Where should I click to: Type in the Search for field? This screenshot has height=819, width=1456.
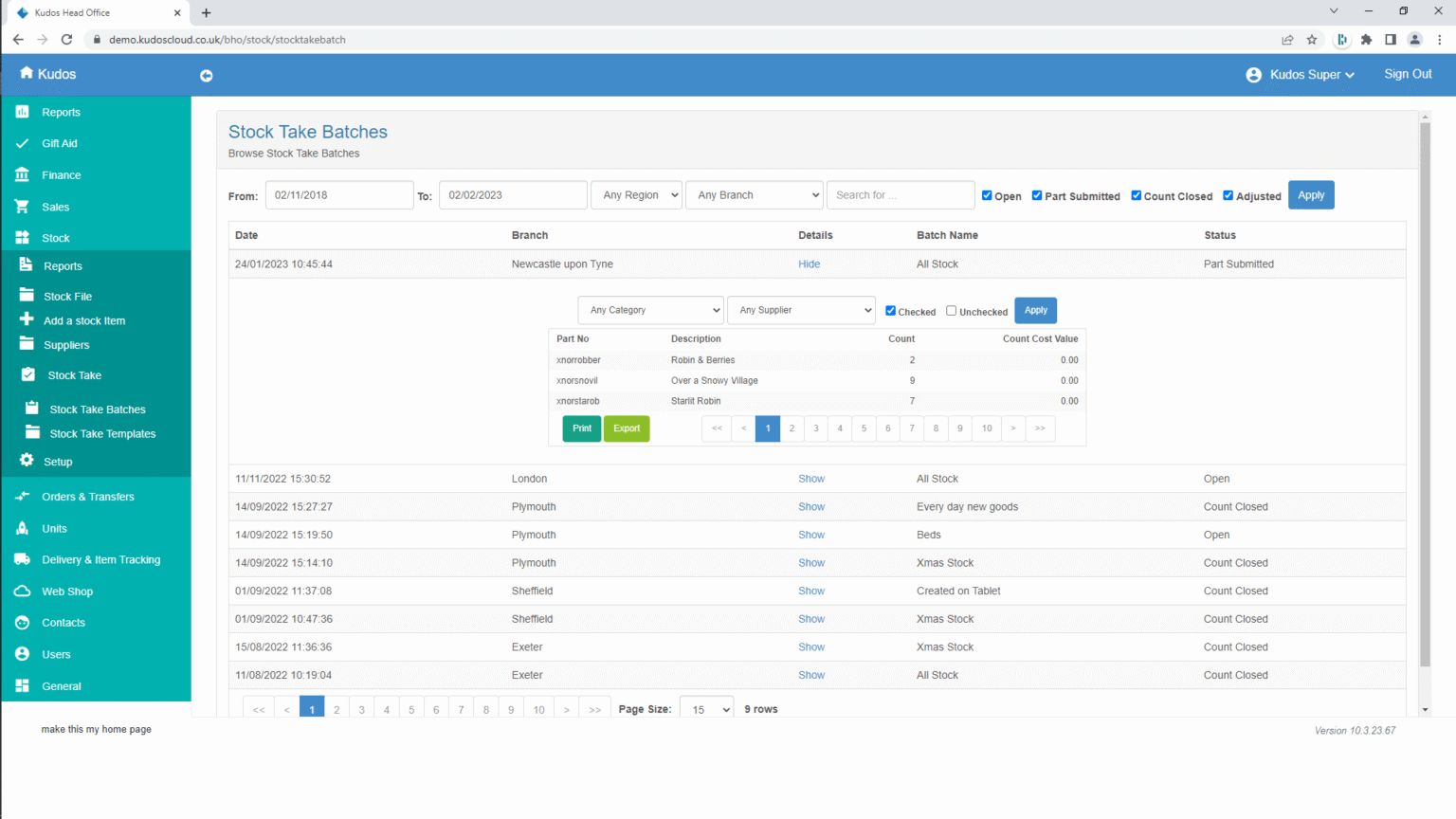click(900, 194)
